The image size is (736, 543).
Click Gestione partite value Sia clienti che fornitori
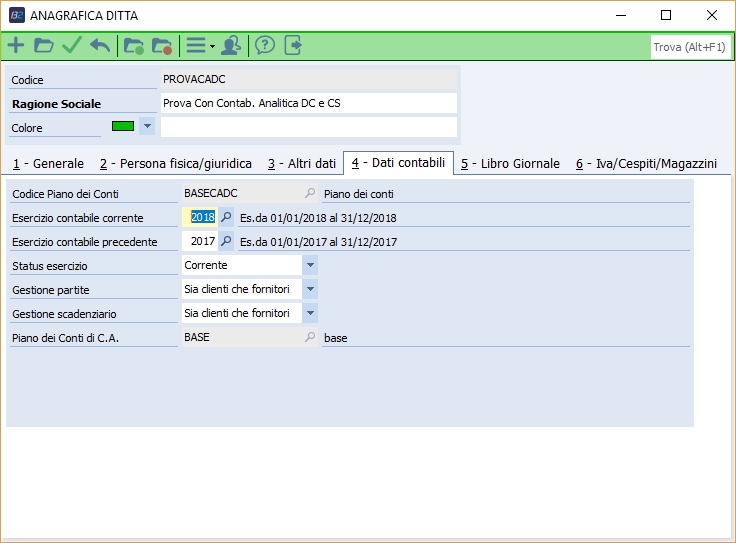tap(242, 289)
